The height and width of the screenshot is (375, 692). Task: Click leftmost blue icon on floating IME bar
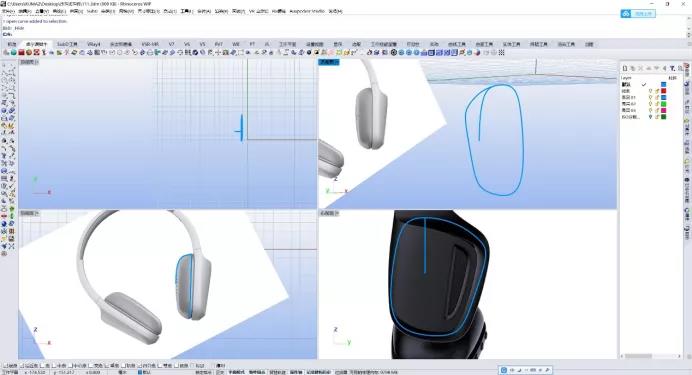coord(504,370)
